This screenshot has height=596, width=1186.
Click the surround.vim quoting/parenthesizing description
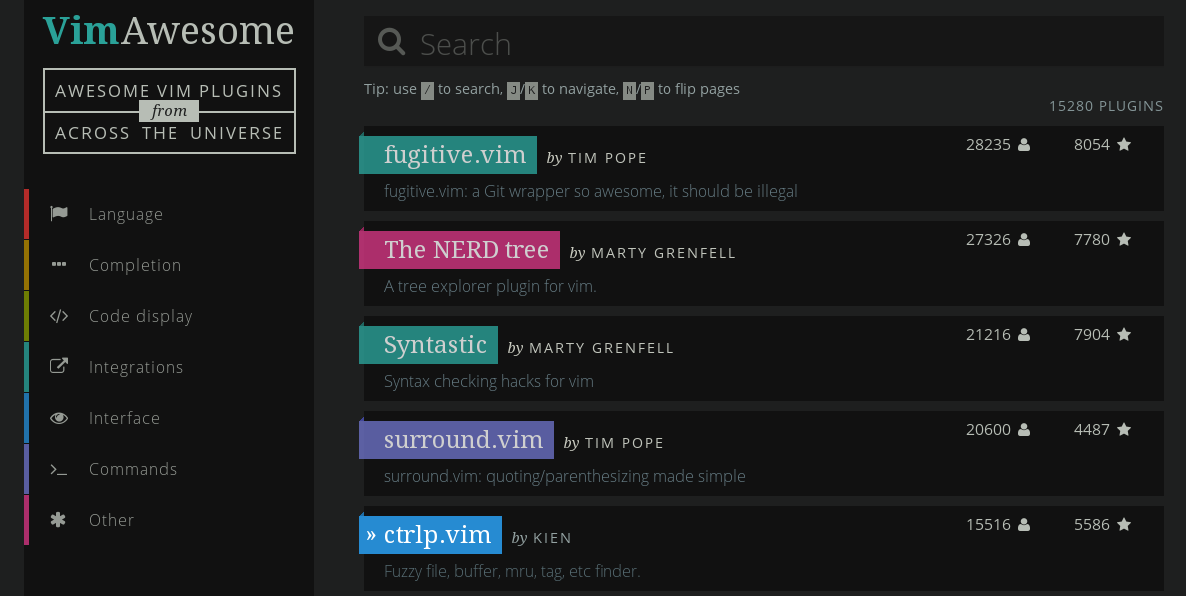click(x=564, y=476)
